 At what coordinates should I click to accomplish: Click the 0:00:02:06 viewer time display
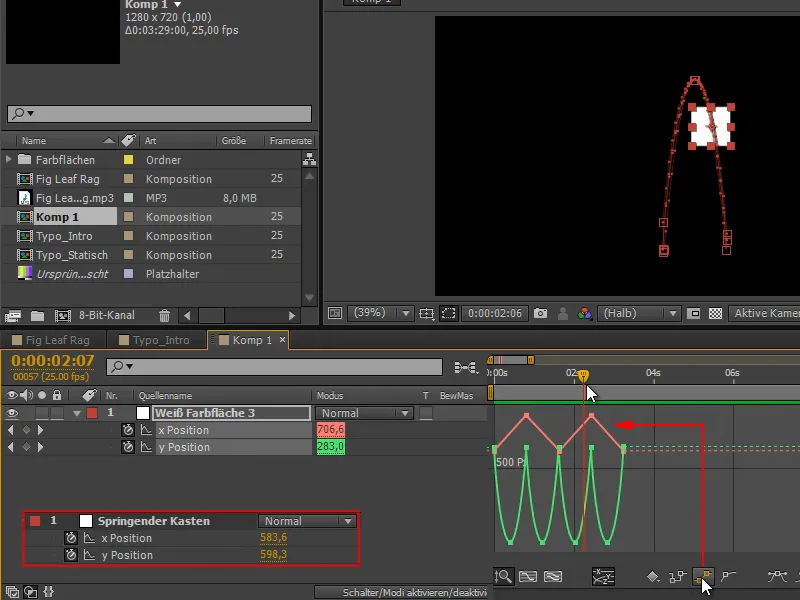coord(494,313)
